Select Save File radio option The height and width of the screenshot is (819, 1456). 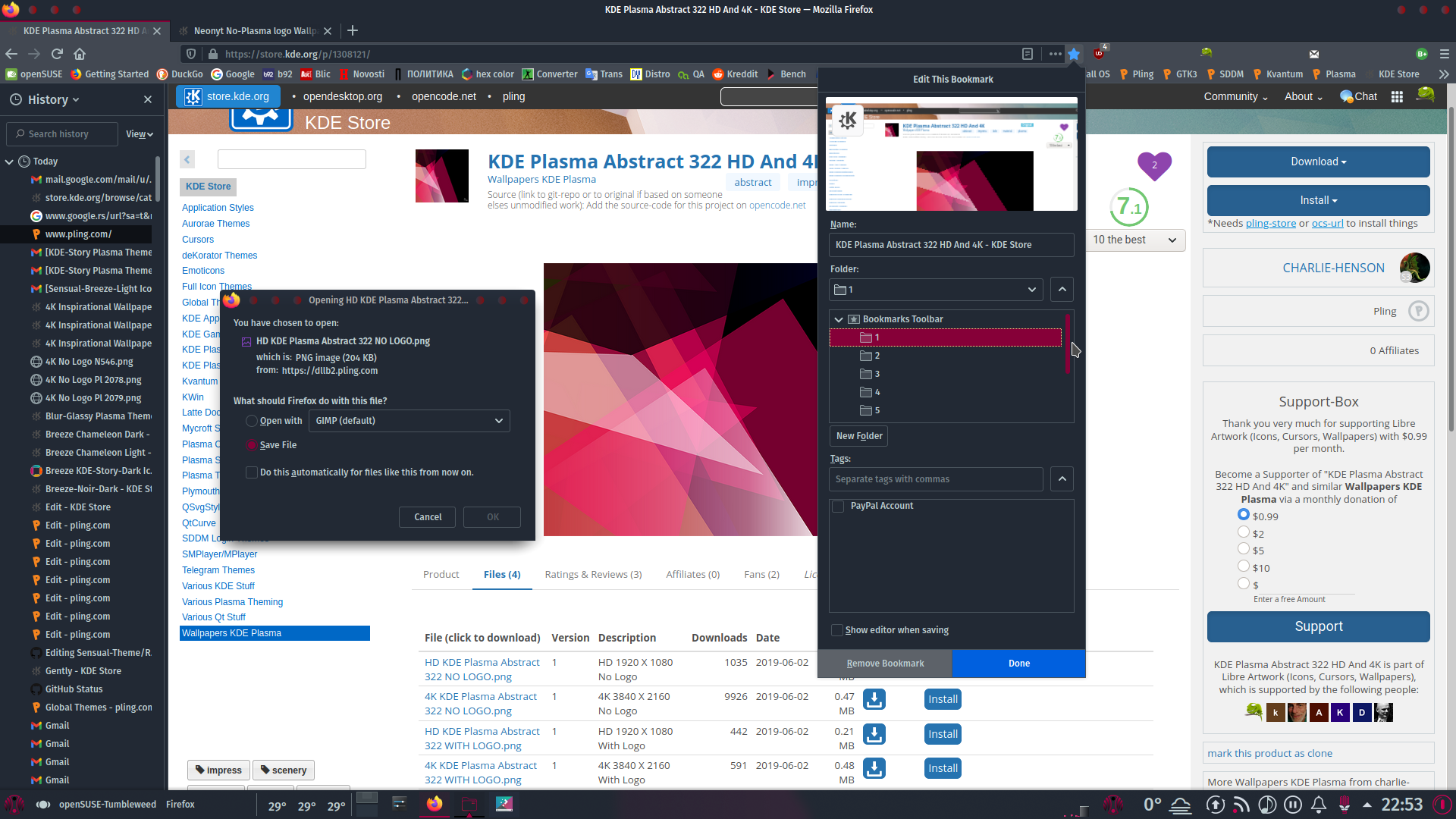coord(251,445)
